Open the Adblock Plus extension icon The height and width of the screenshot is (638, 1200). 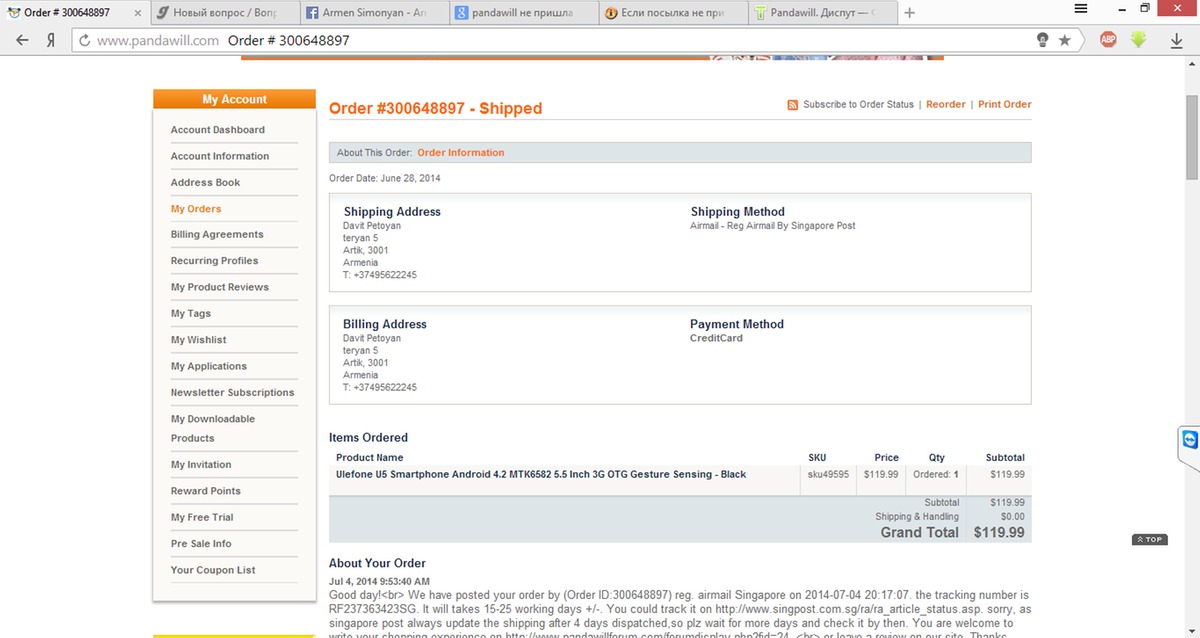(x=1108, y=40)
